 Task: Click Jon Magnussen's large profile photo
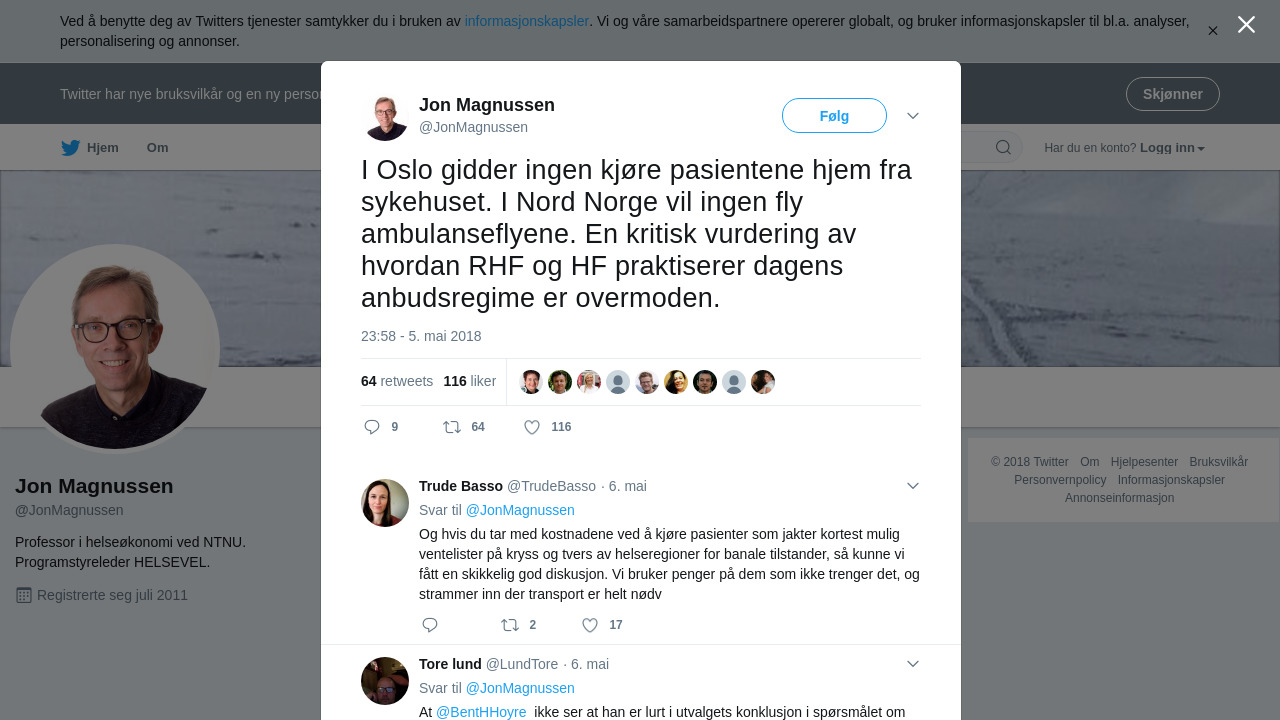[115, 347]
